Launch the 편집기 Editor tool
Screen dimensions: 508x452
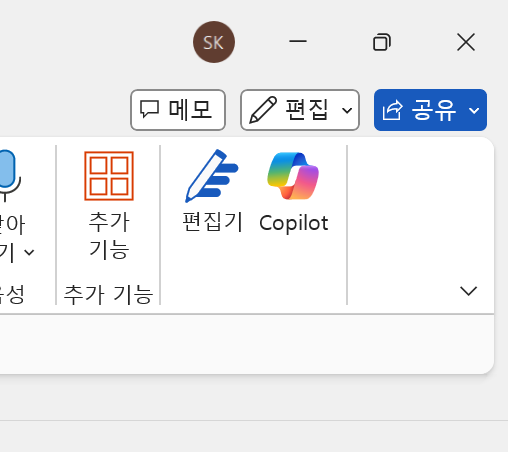[212, 191]
